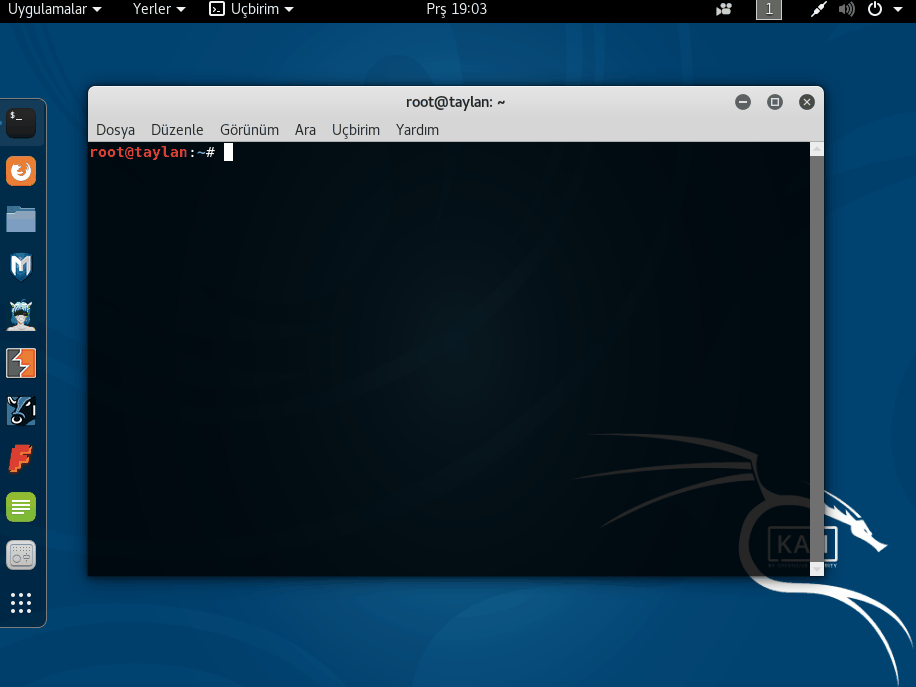This screenshot has height=687, width=916.
Task: Launch Burp Suite from the dock
Action: point(21,363)
